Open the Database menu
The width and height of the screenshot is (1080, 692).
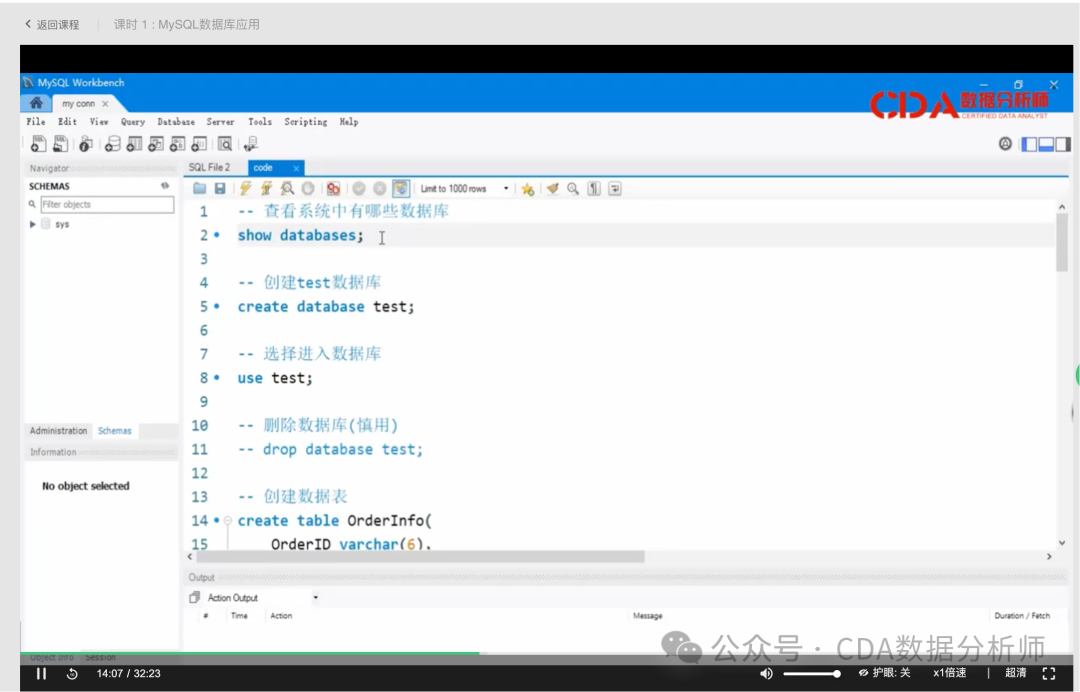point(176,121)
